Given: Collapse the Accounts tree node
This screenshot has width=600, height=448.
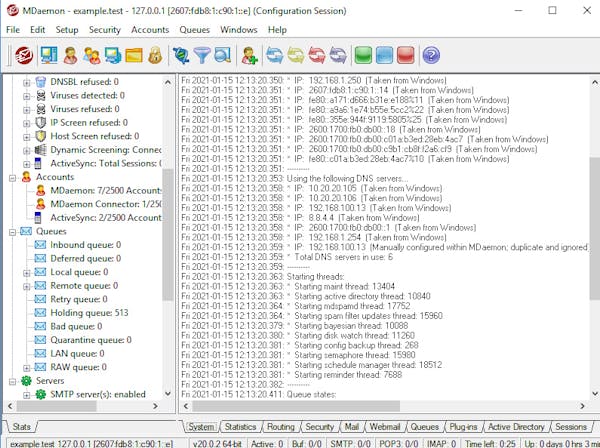Looking at the screenshot, I should 12,178.
